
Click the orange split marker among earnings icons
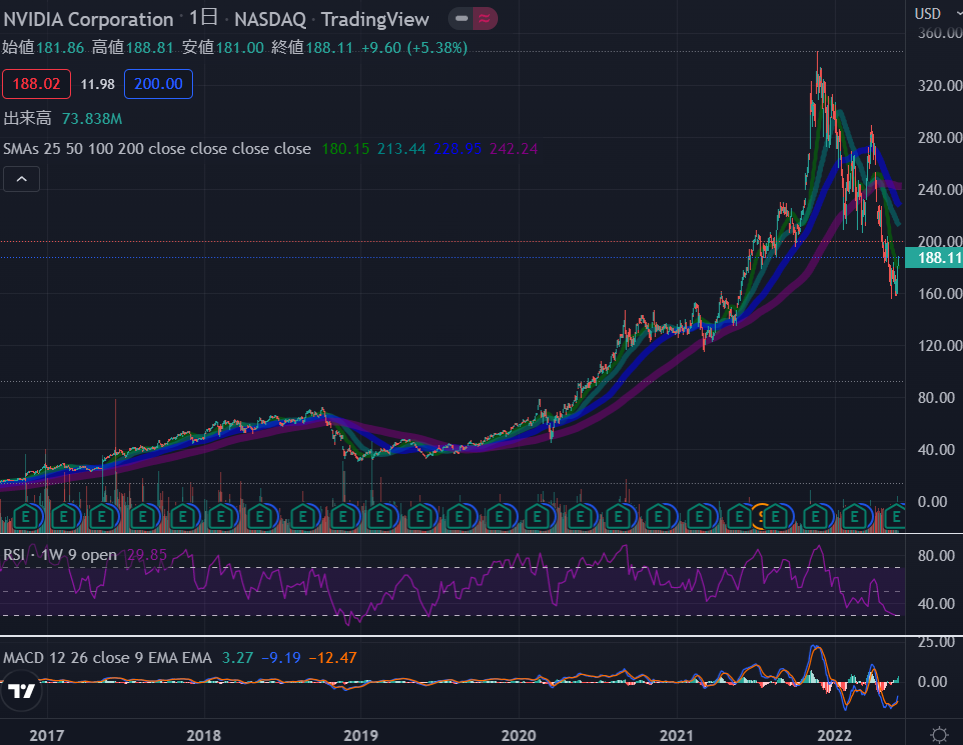[x=760, y=517]
